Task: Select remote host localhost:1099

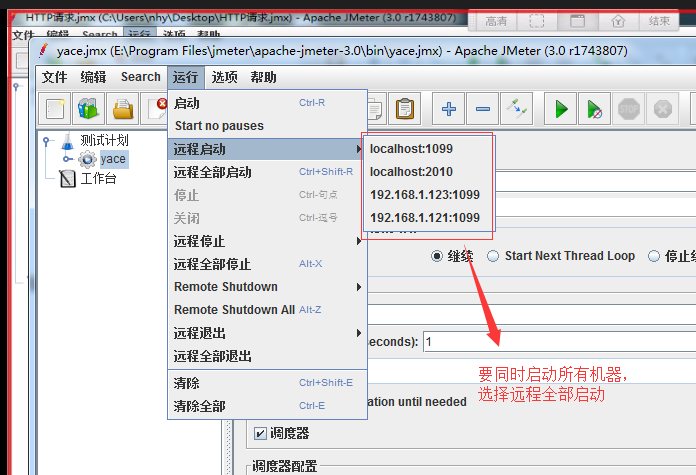Action: [x=428, y=149]
